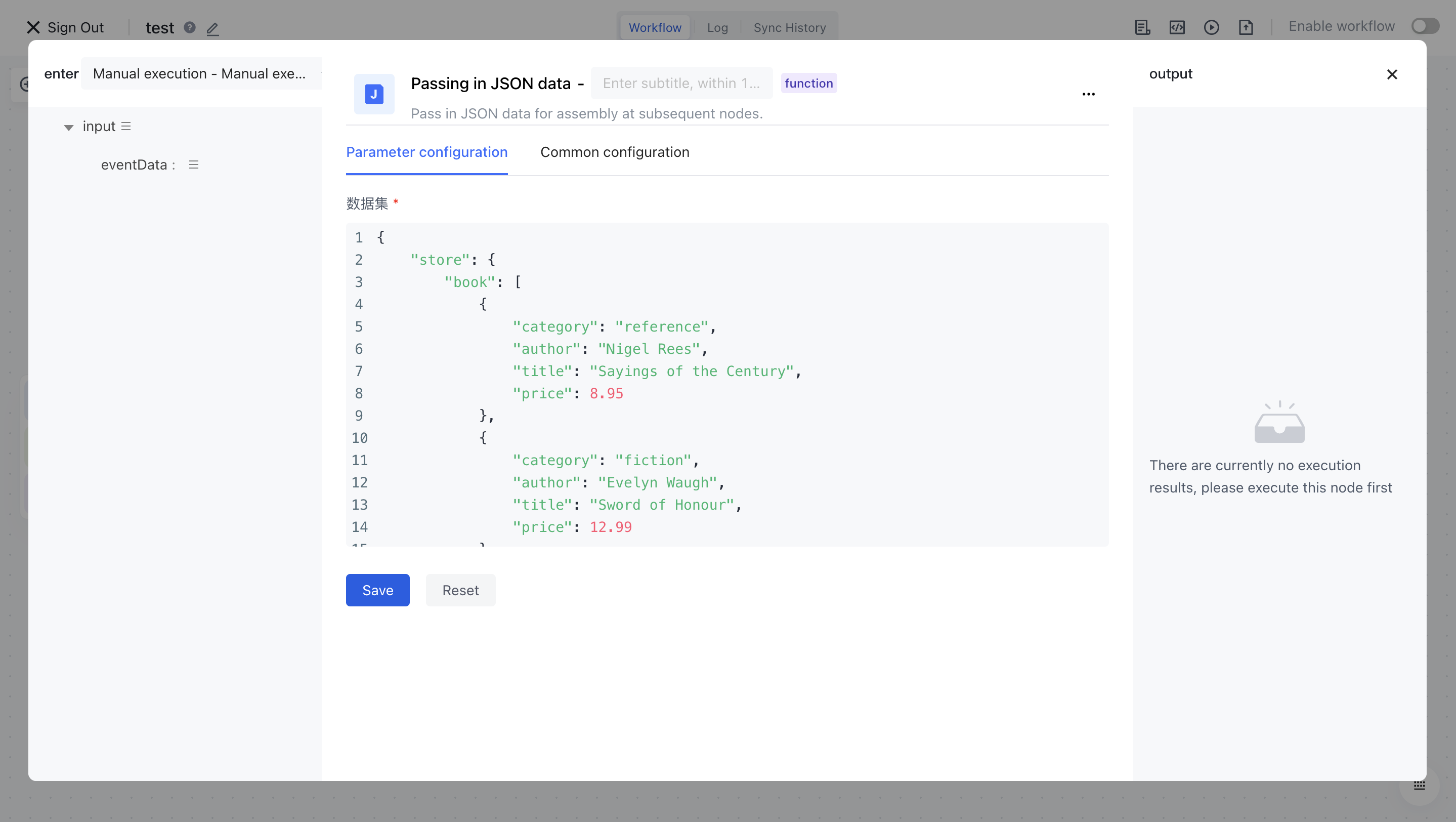Image resolution: width=1456 pixels, height=822 pixels.
Task: Switch to the Common configuration tab
Action: tap(615, 152)
